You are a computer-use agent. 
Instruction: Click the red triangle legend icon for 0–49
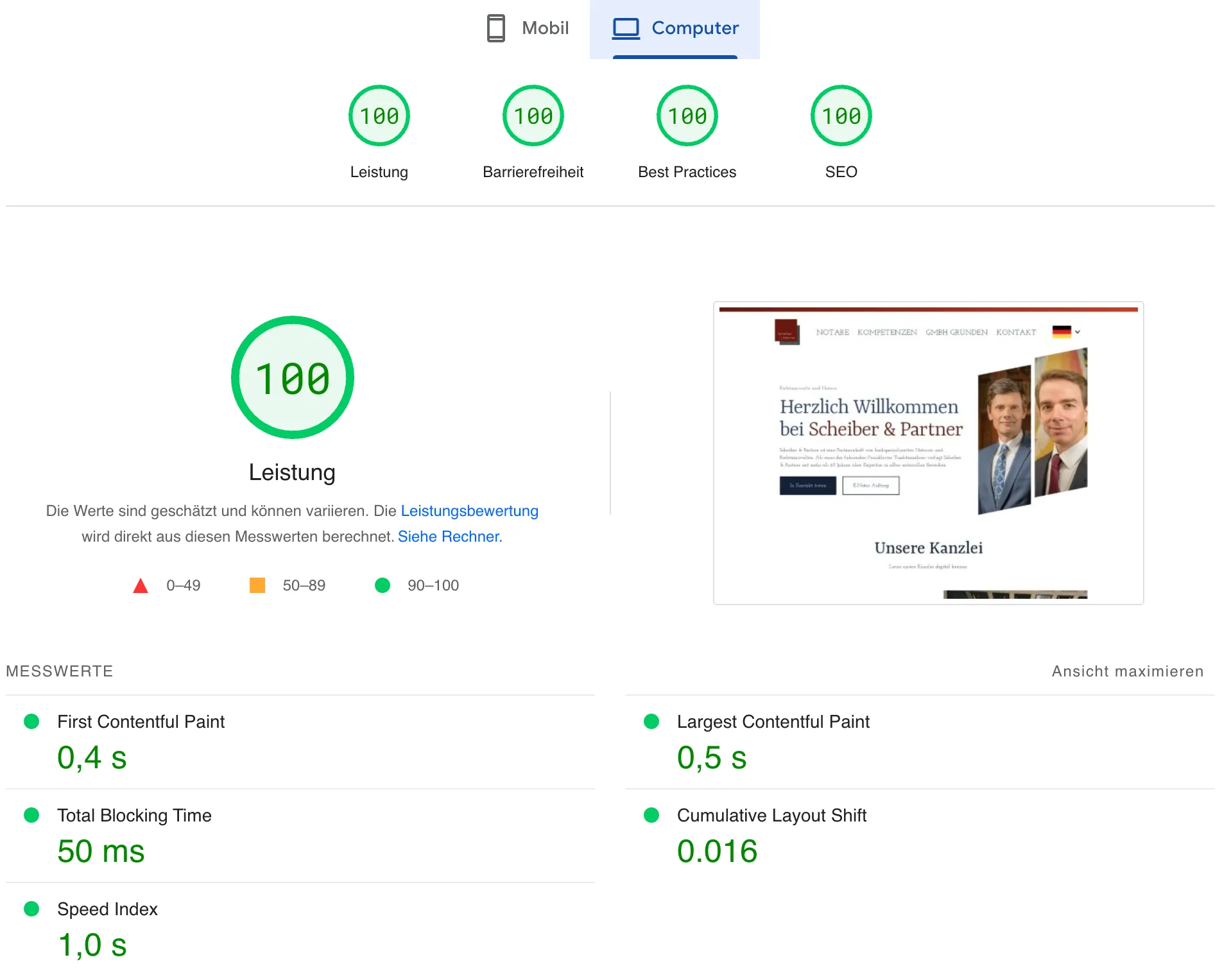[140, 585]
